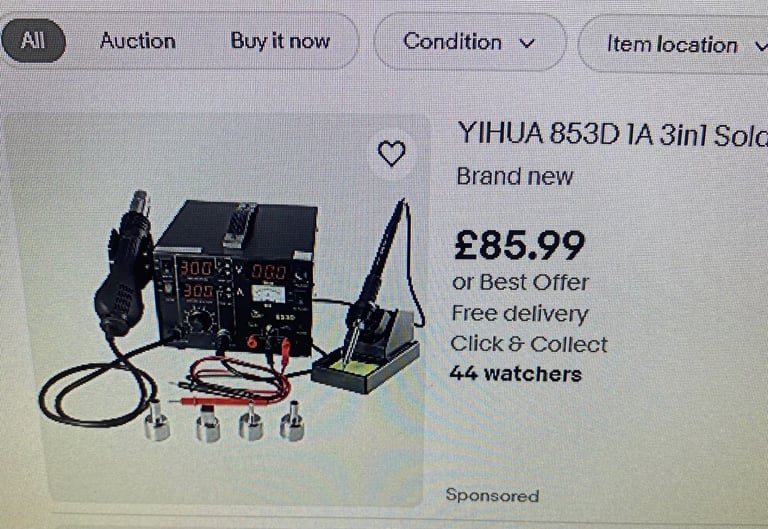Filter results to Buy it now
This screenshot has width=768, height=529.
280,41
